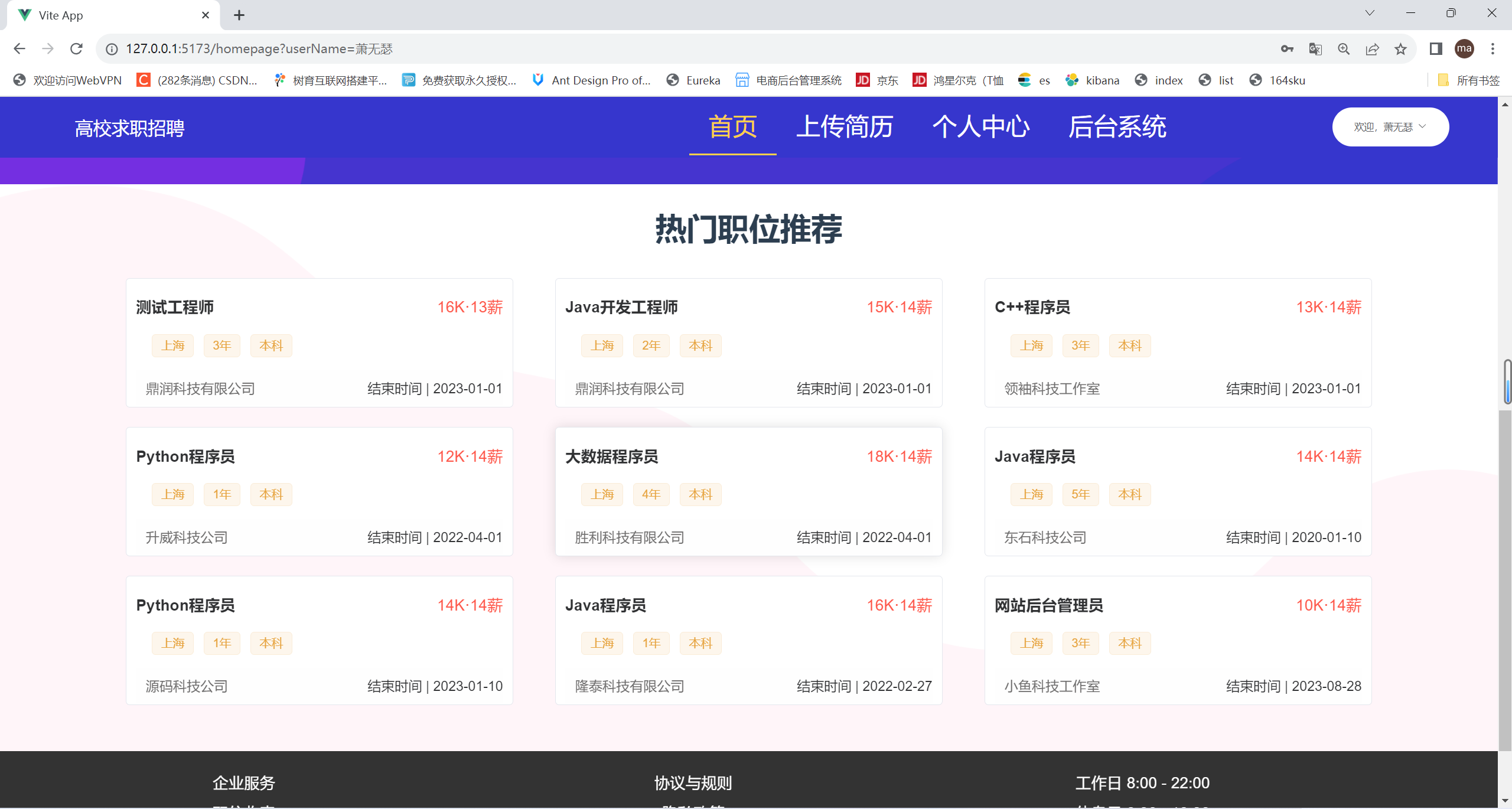Open the Chrome three-dot menu
This screenshot has height=809, width=1512.
coord(1493,48)
